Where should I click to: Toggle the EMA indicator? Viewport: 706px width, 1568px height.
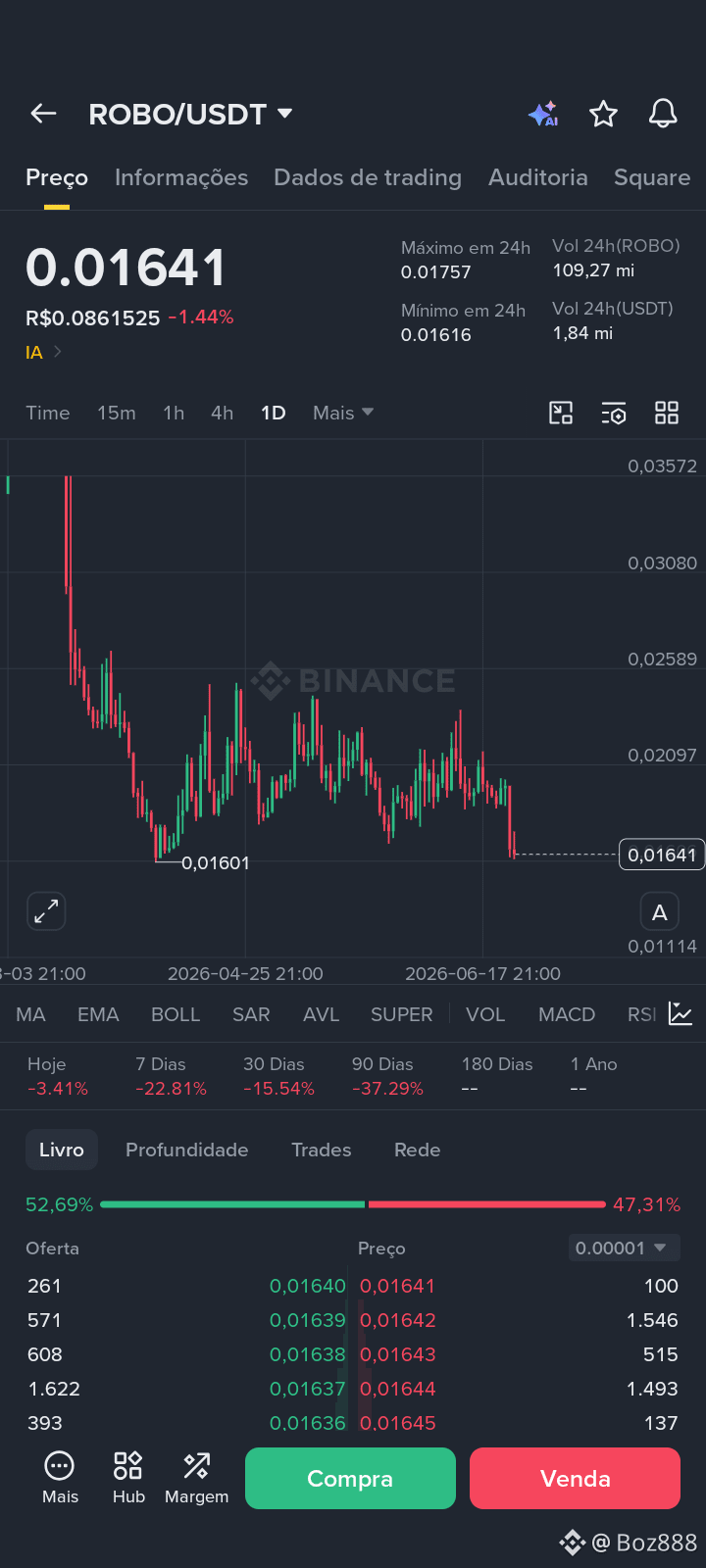(98, 1014)
